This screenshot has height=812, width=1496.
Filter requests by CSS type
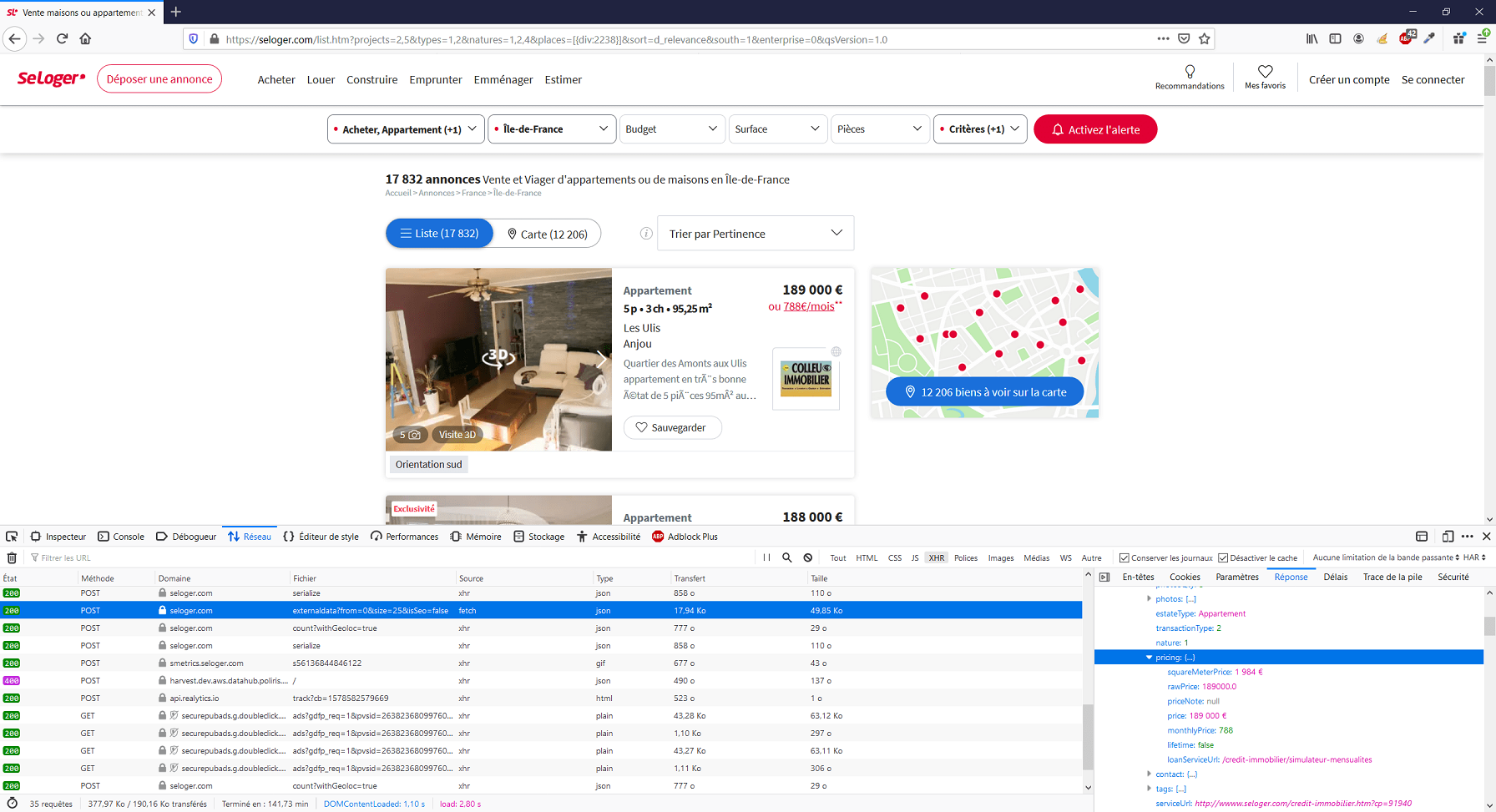tap(895, 557)
